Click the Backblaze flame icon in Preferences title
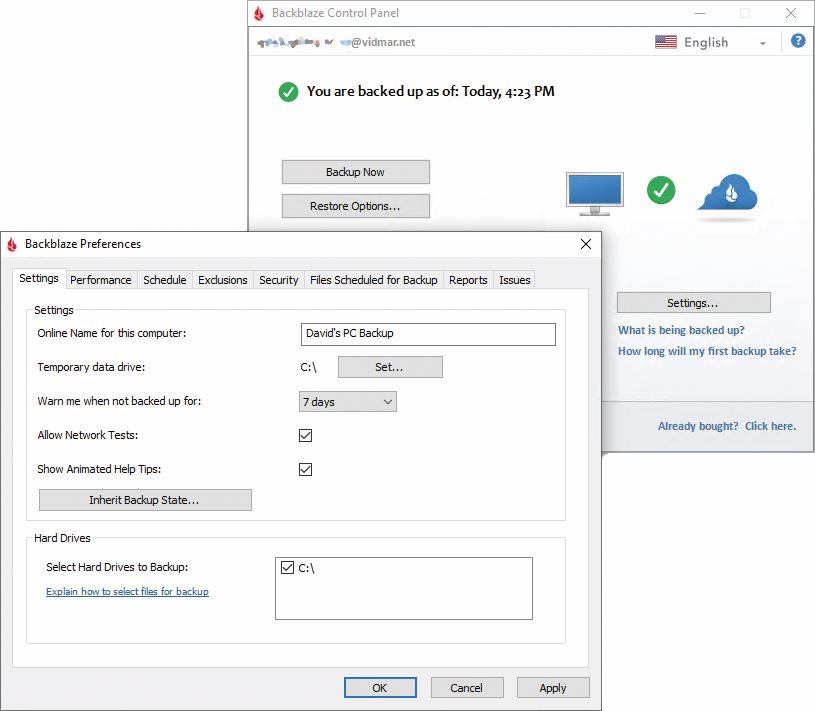Image resolution: width=815 pixels, height=711 pixels. (12, 244)
